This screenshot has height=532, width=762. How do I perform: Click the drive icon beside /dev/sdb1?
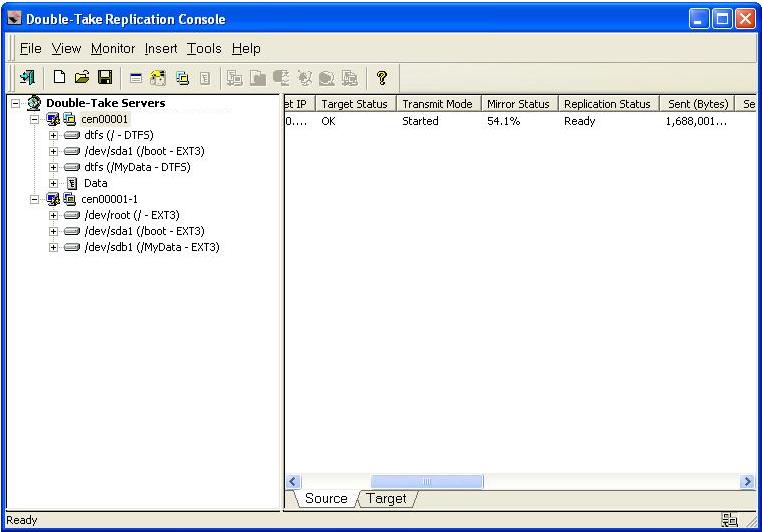[72, 247]
